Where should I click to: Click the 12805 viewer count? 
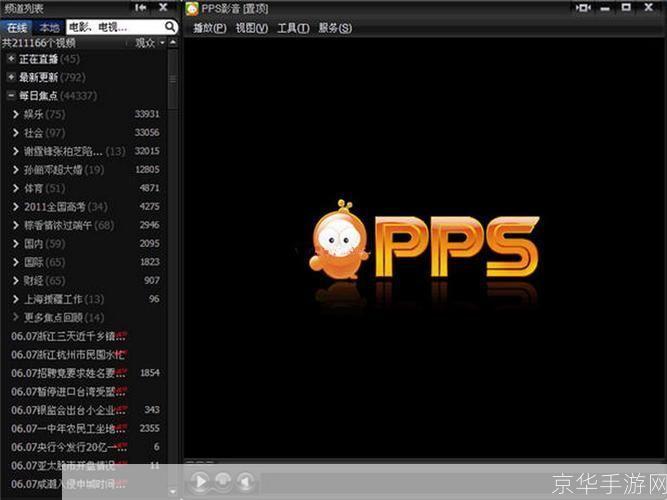(x=147, y=170)
